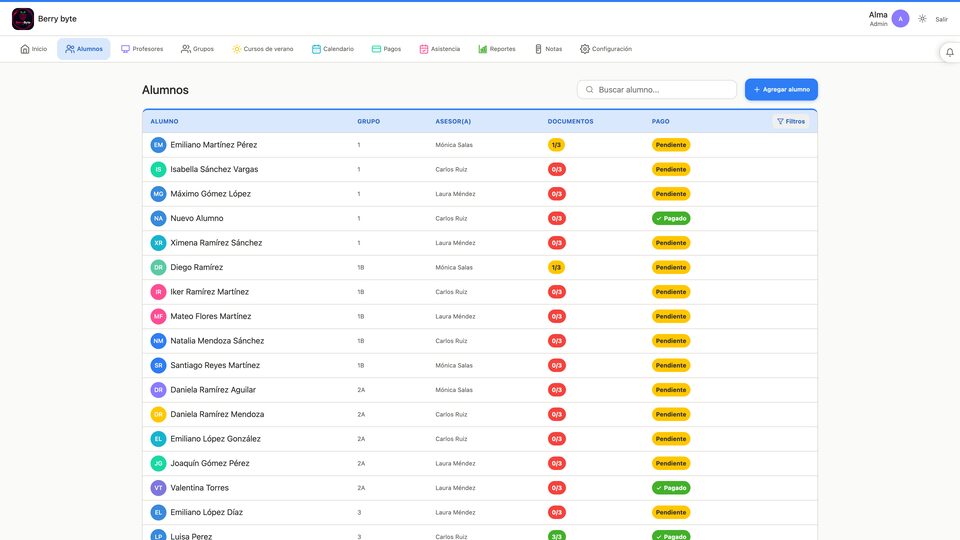Click advisor Mónica Salas in Diego Ramírez row
The image size is (960, 540).
tap(454, 268)
